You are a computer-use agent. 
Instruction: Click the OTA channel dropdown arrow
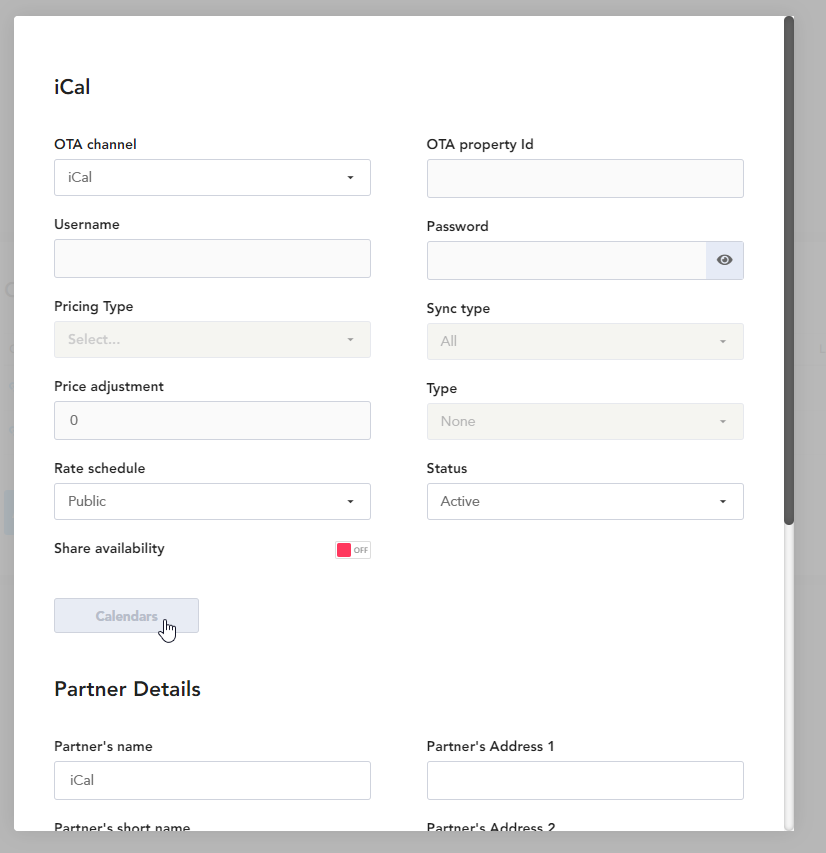pos(350,177)
